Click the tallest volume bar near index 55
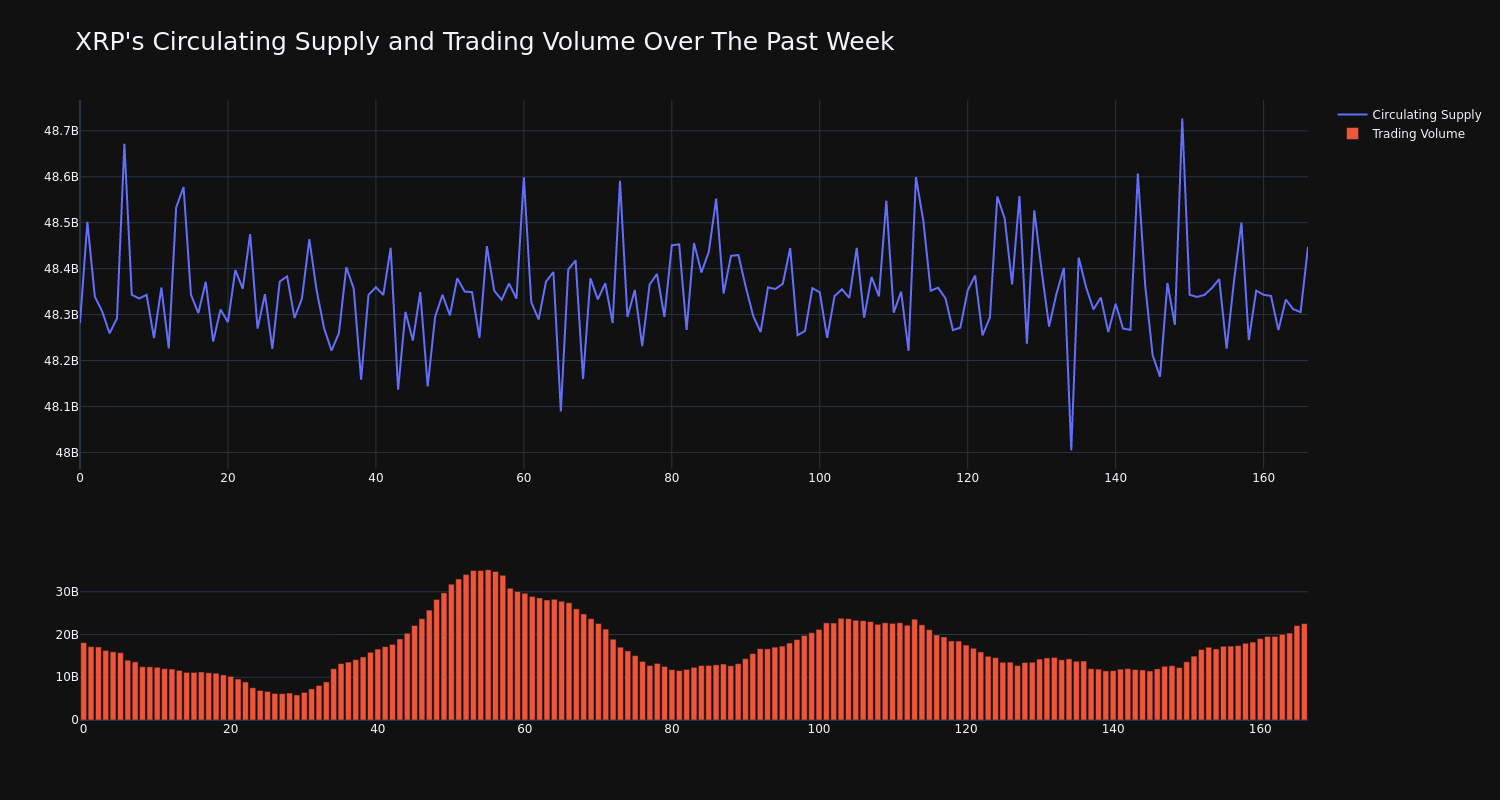Image resolution: width=1500 pixels, height=800 pixels. 488,645
